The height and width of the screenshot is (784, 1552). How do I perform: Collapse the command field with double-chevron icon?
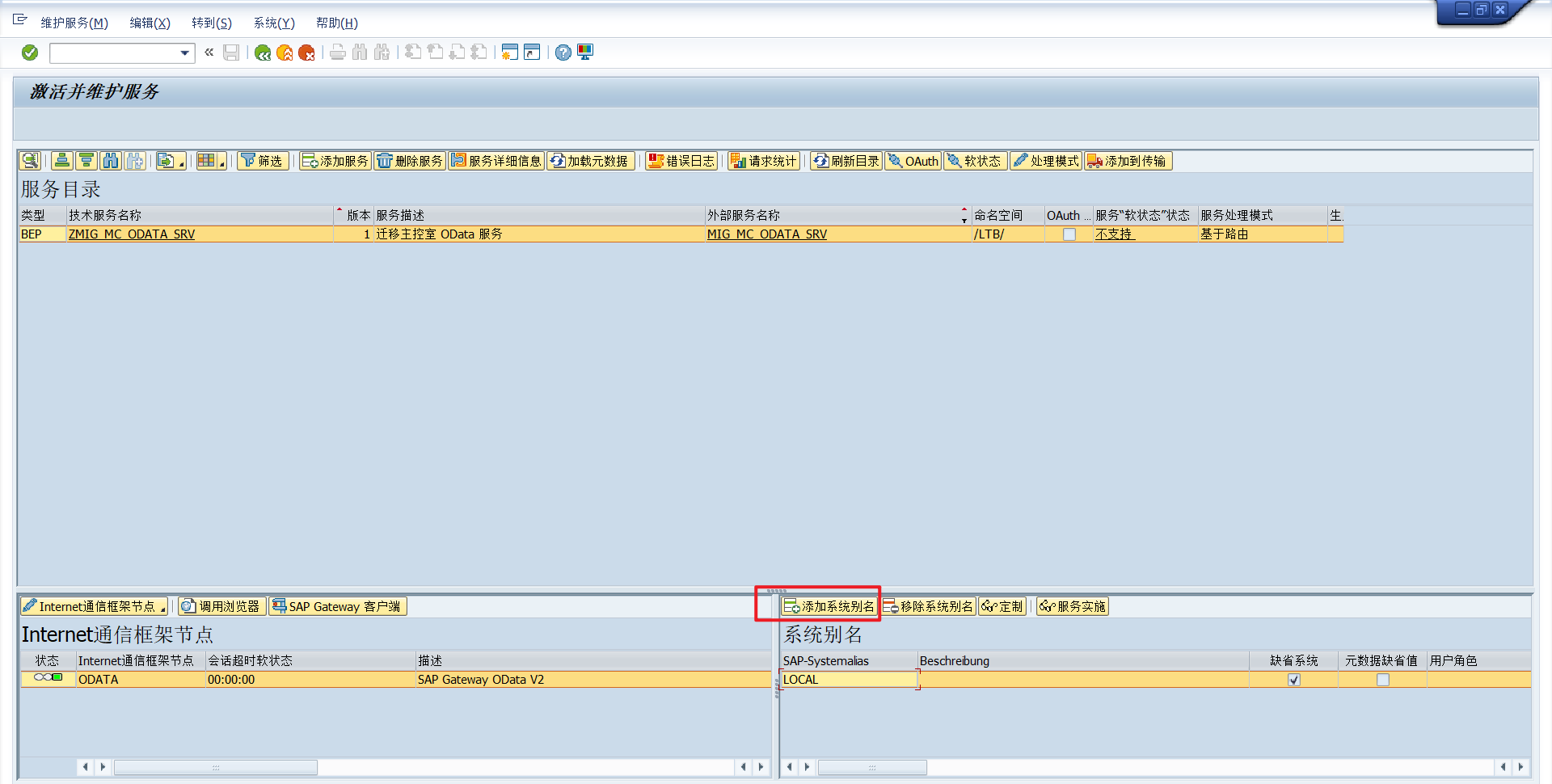tap(209, 53)
